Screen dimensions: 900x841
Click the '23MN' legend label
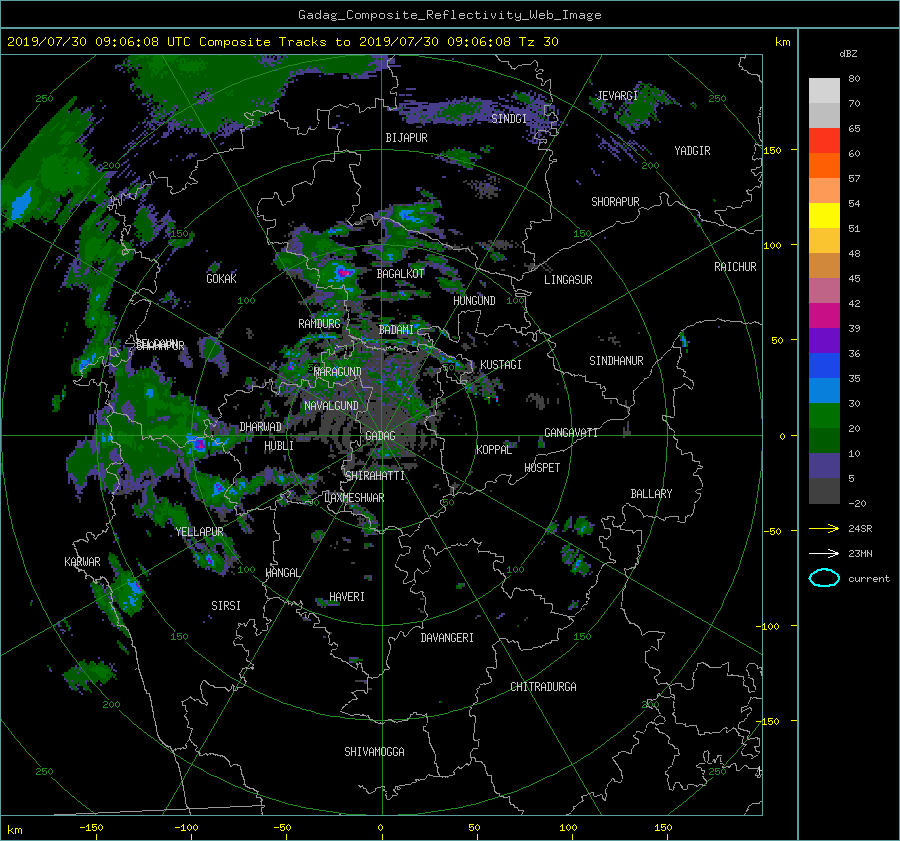pos(860,553)
